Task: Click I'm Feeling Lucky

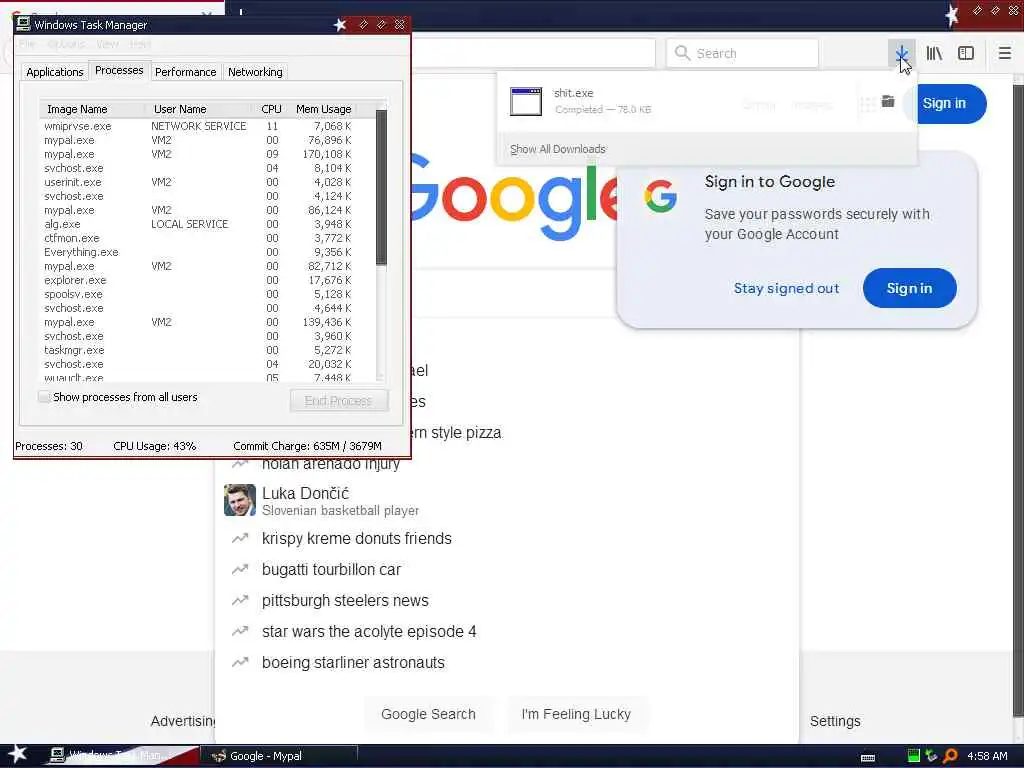Action: [576, 714]
